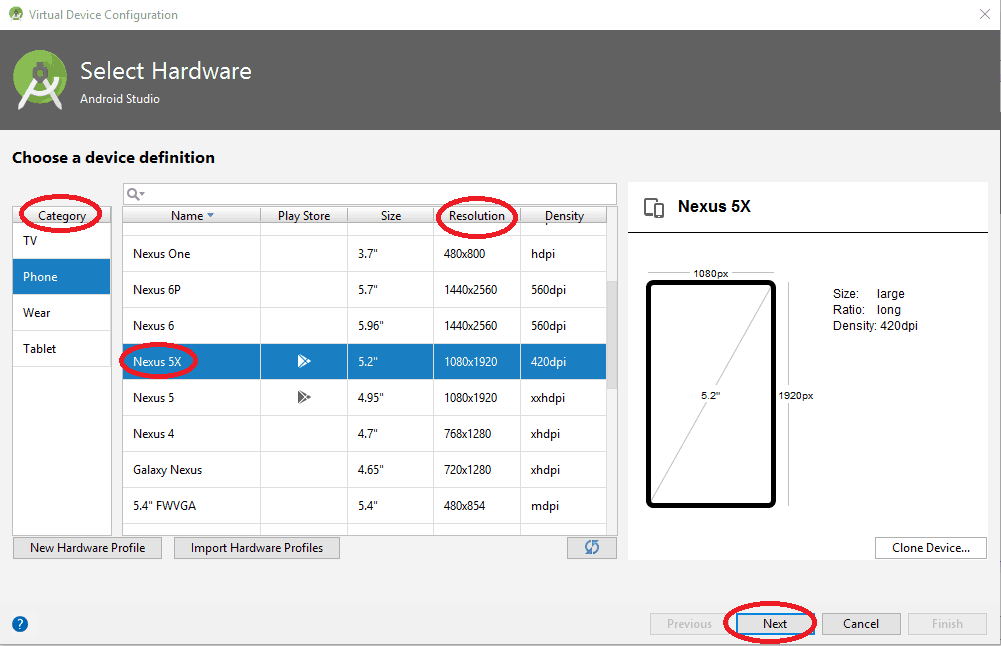The image size is (1001, 646).
Task: Click the Import Hardware Profiles button
Action: coord(257,548)
